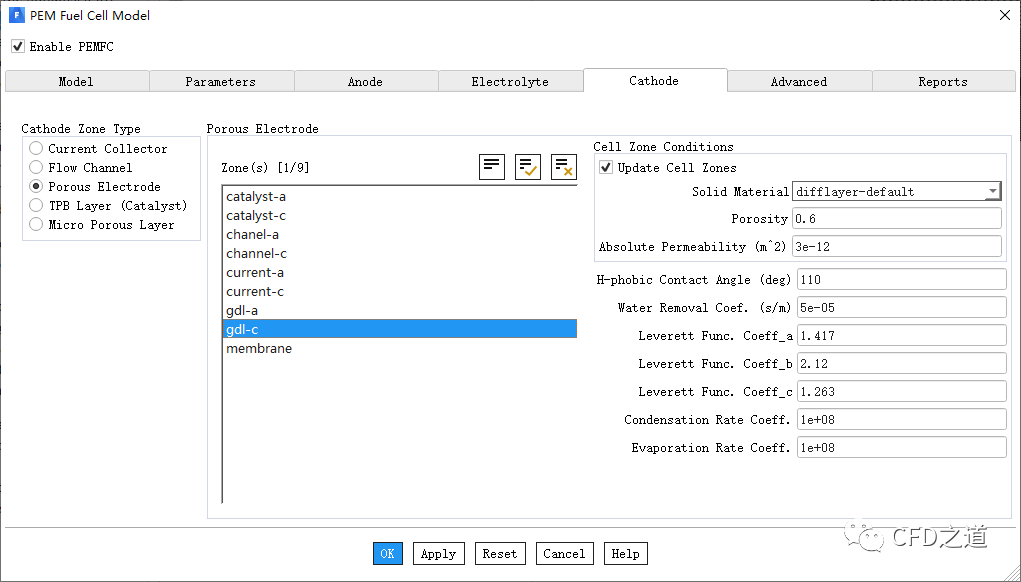Viewport: 1021px width, 582px height.
Task: Select the membrane zone in the list
Action: coord(259,348)
